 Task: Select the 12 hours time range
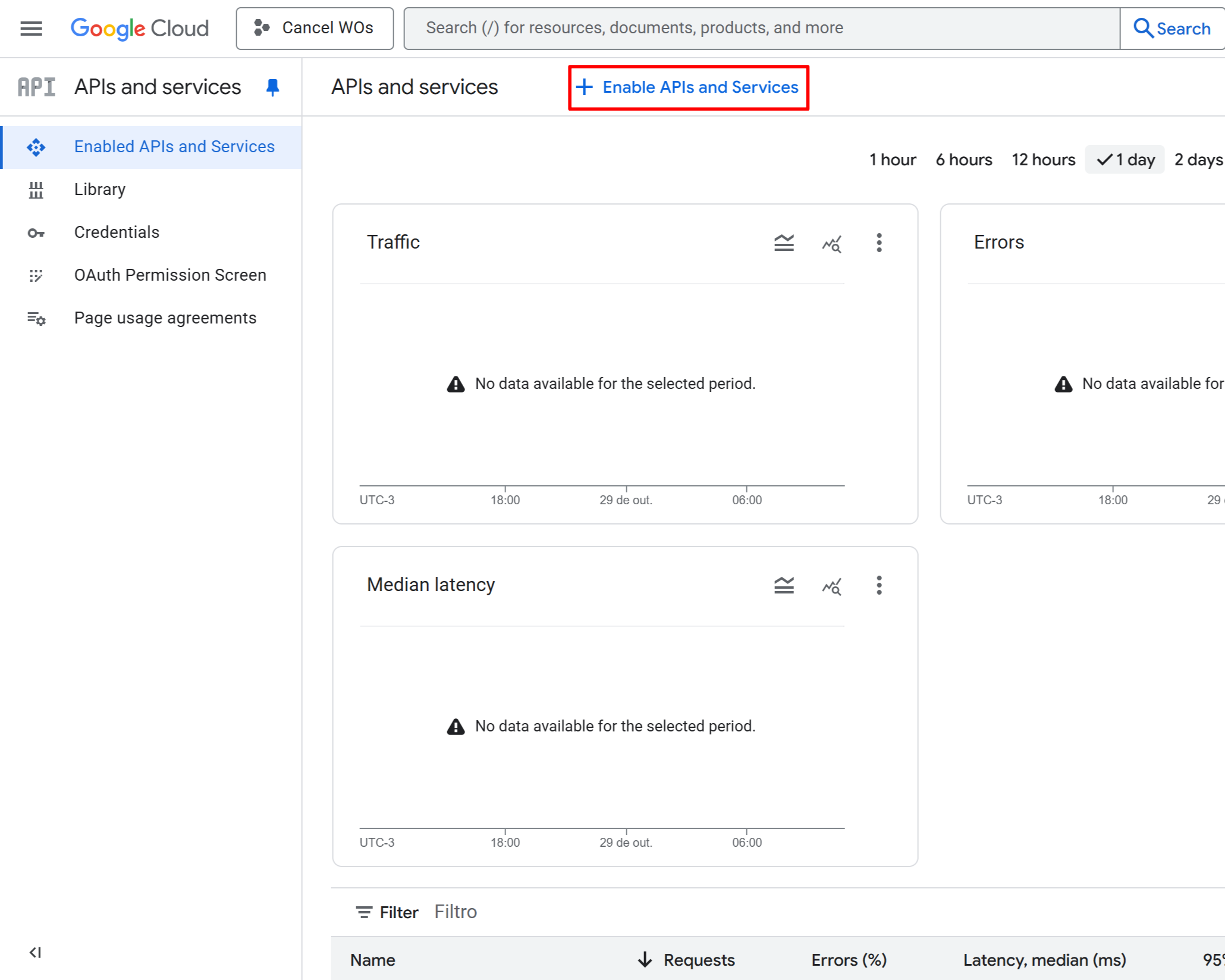click(x=1043, y=159)
